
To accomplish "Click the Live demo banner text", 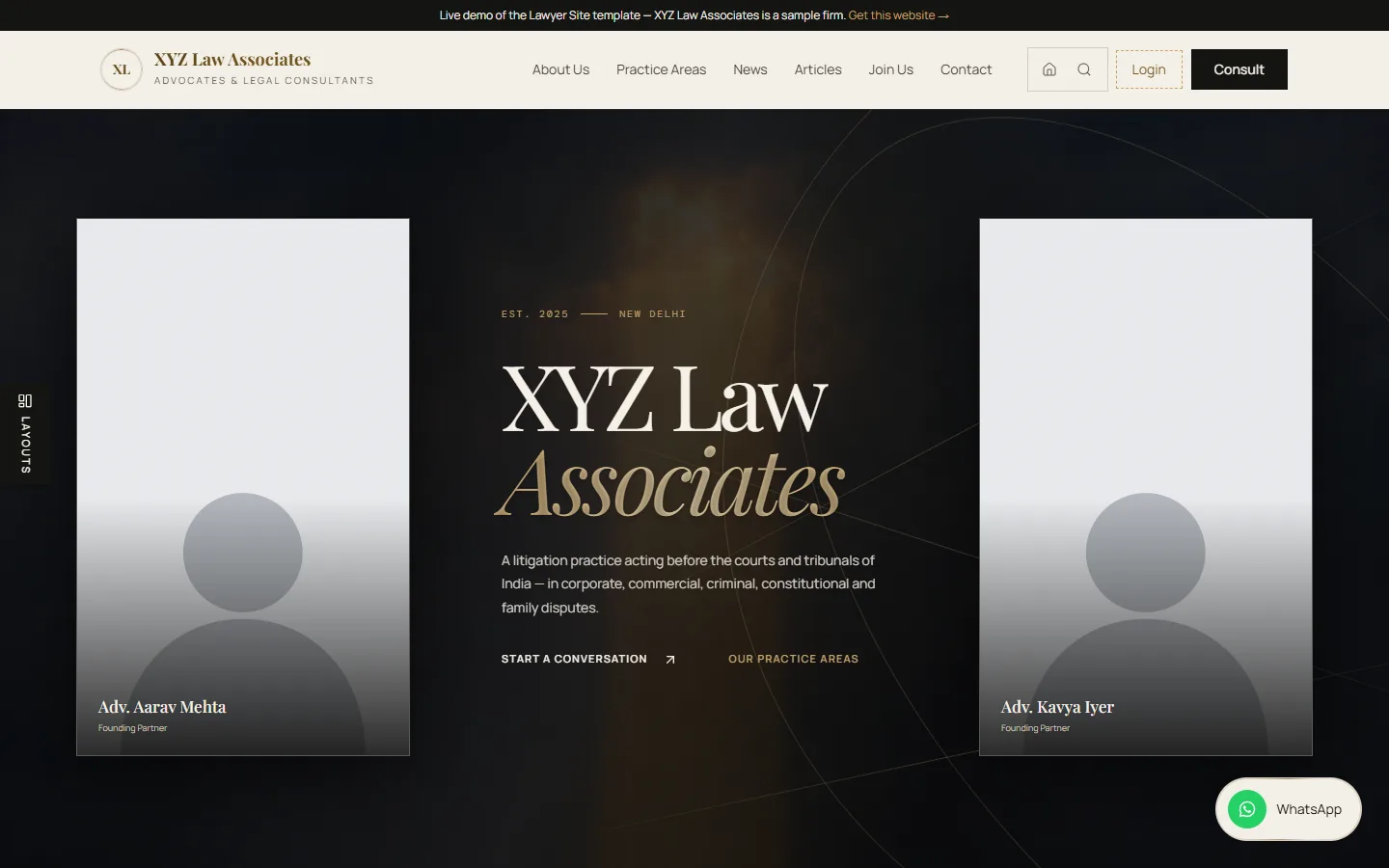I will coord(641,15).
